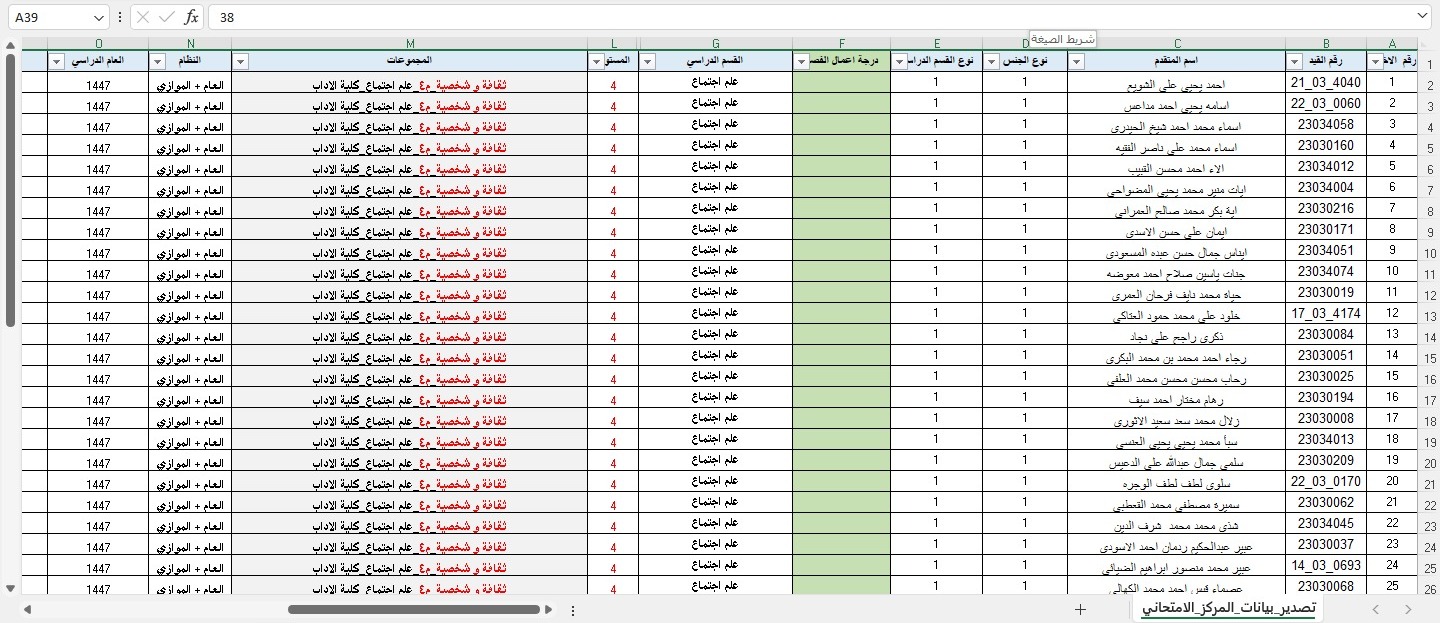Click the horizontal scrollbar thumb
This screenshot has width=1440, height=623.
tap(415, 609)
